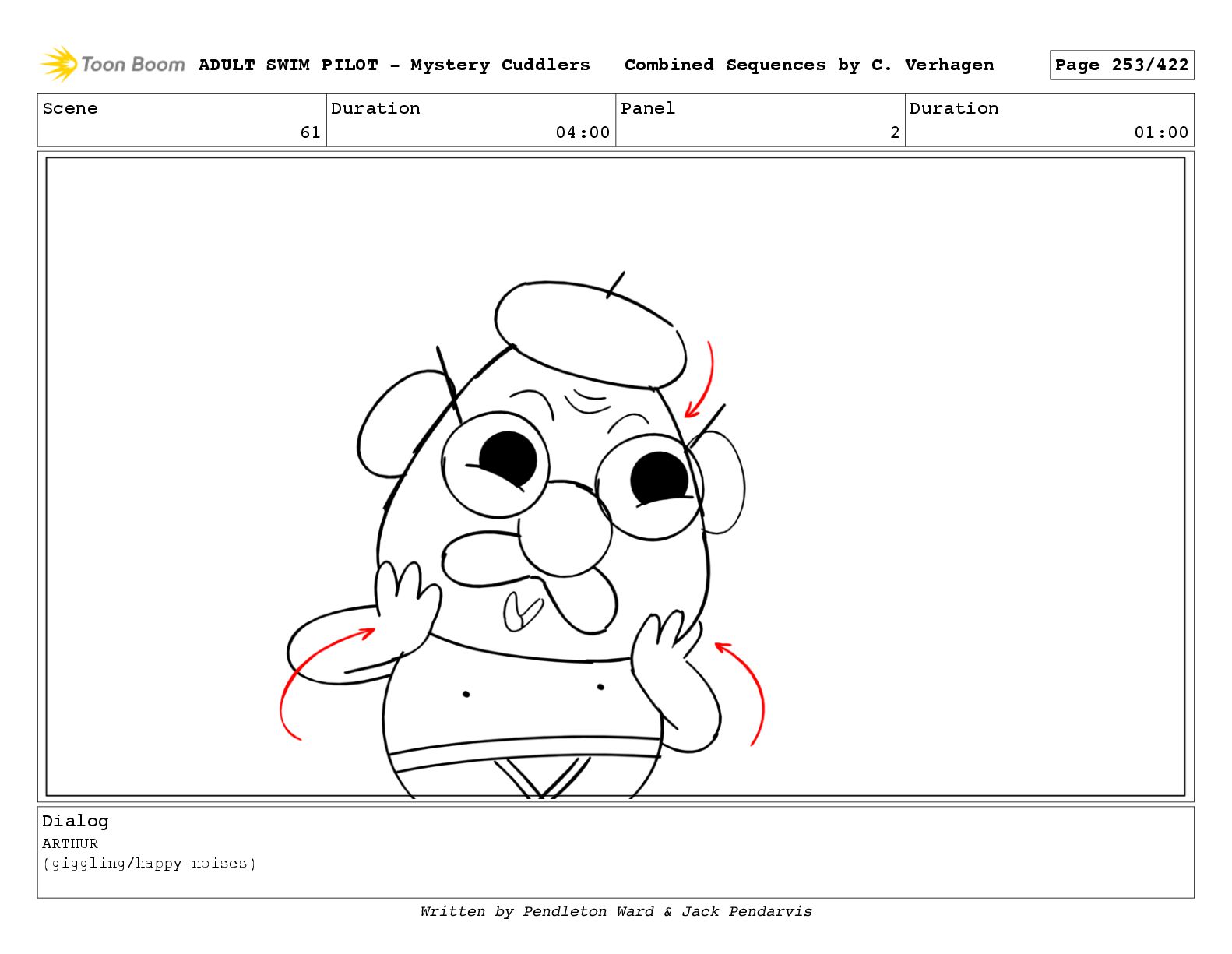Click the panel number '2'
1232x954 pixels.
pos(895,132)
